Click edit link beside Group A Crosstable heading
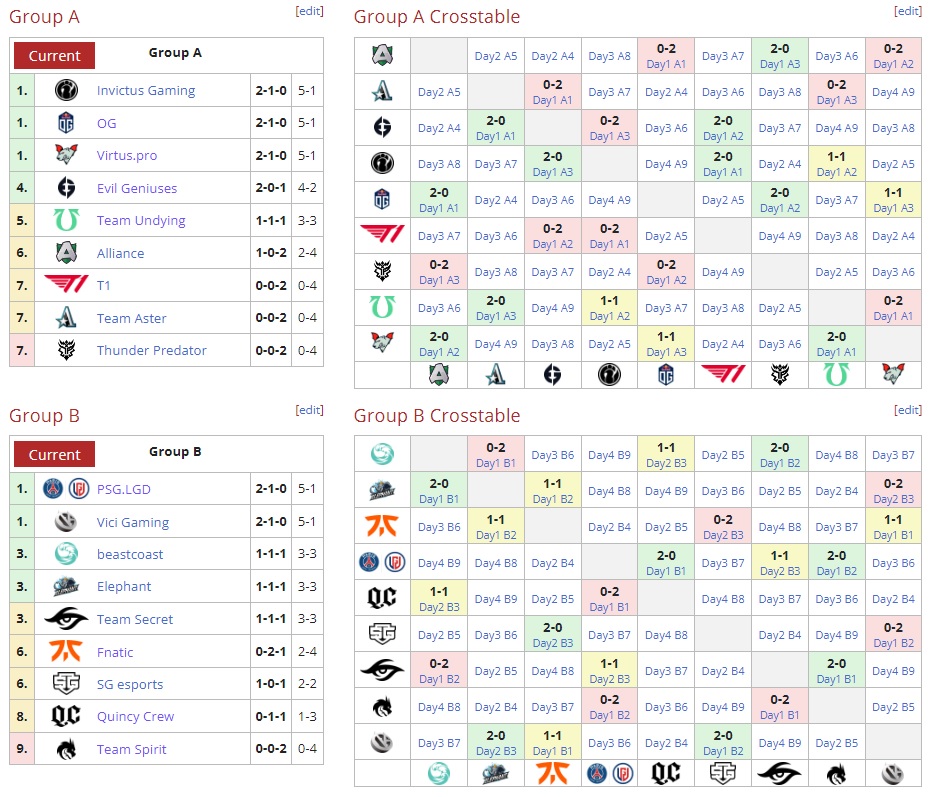929x797 pixels. point(907,11)
